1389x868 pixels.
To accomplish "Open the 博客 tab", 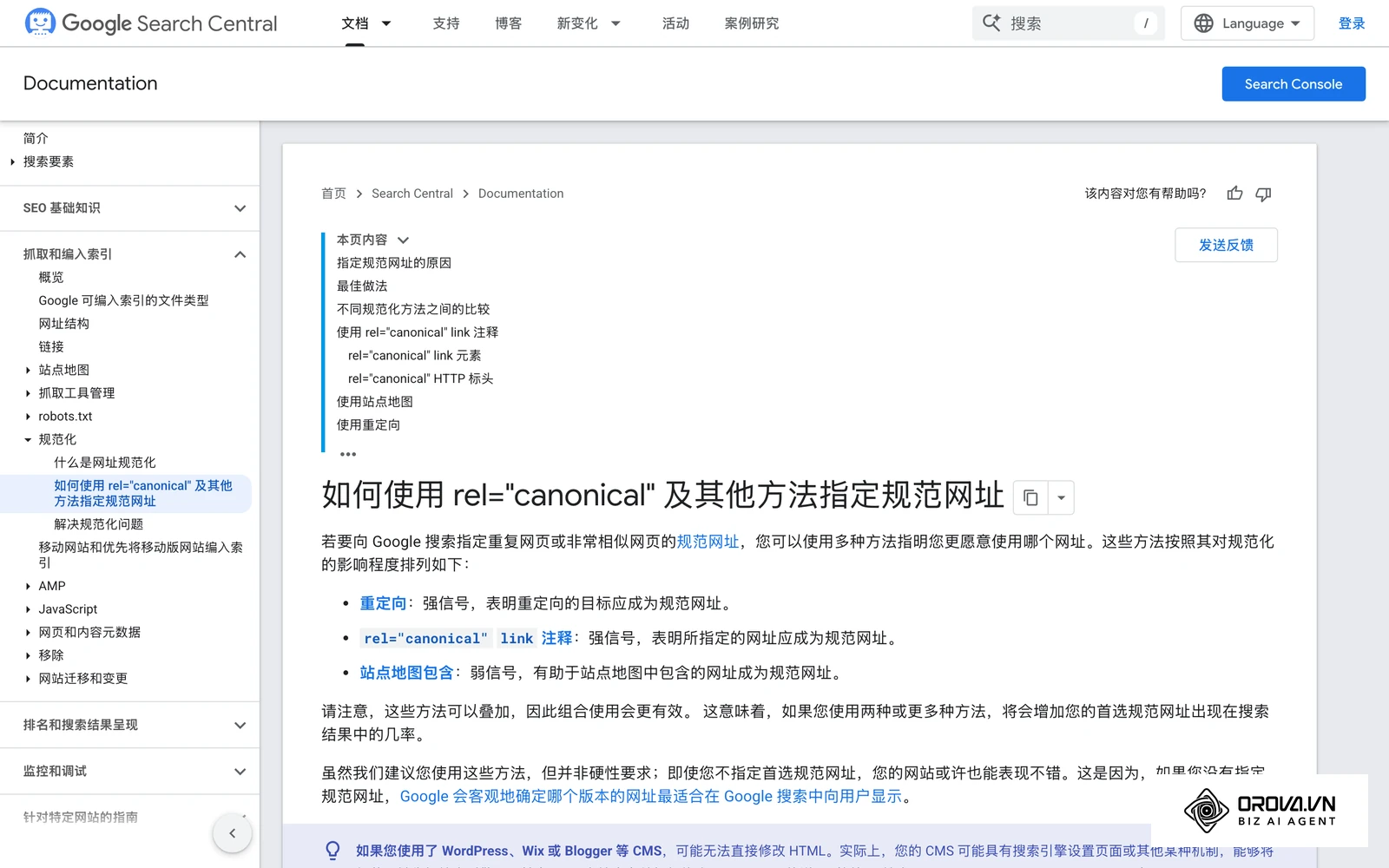I will click(509, 23).
